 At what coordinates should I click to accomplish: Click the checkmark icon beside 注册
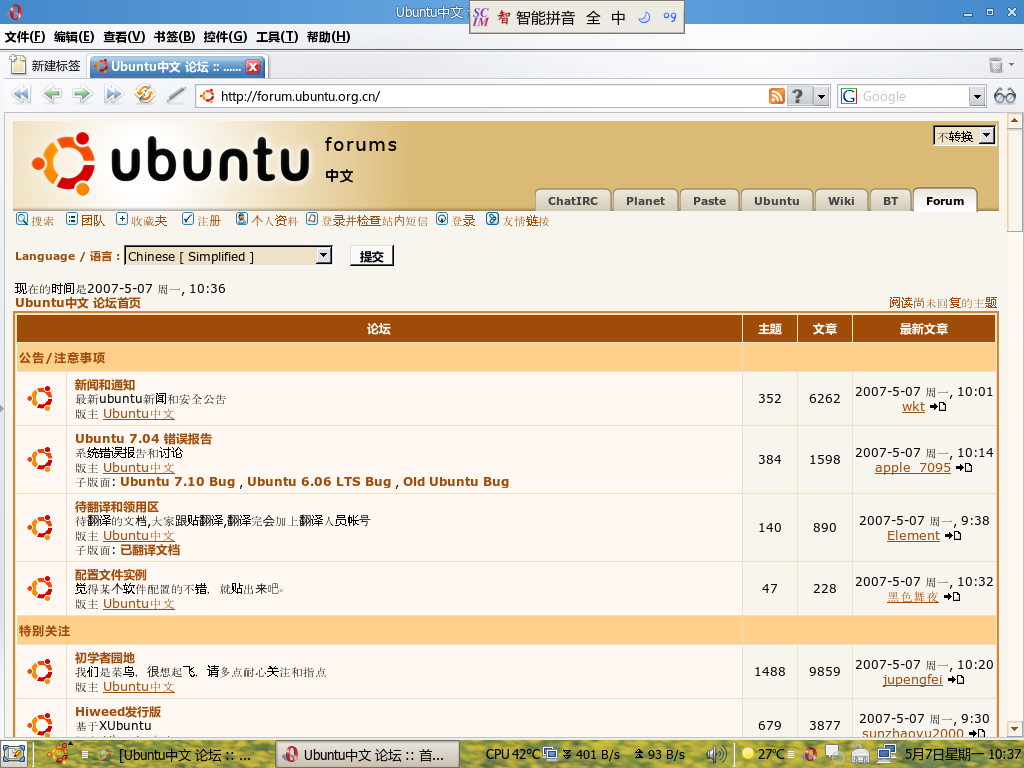click(x=188, y=219)
